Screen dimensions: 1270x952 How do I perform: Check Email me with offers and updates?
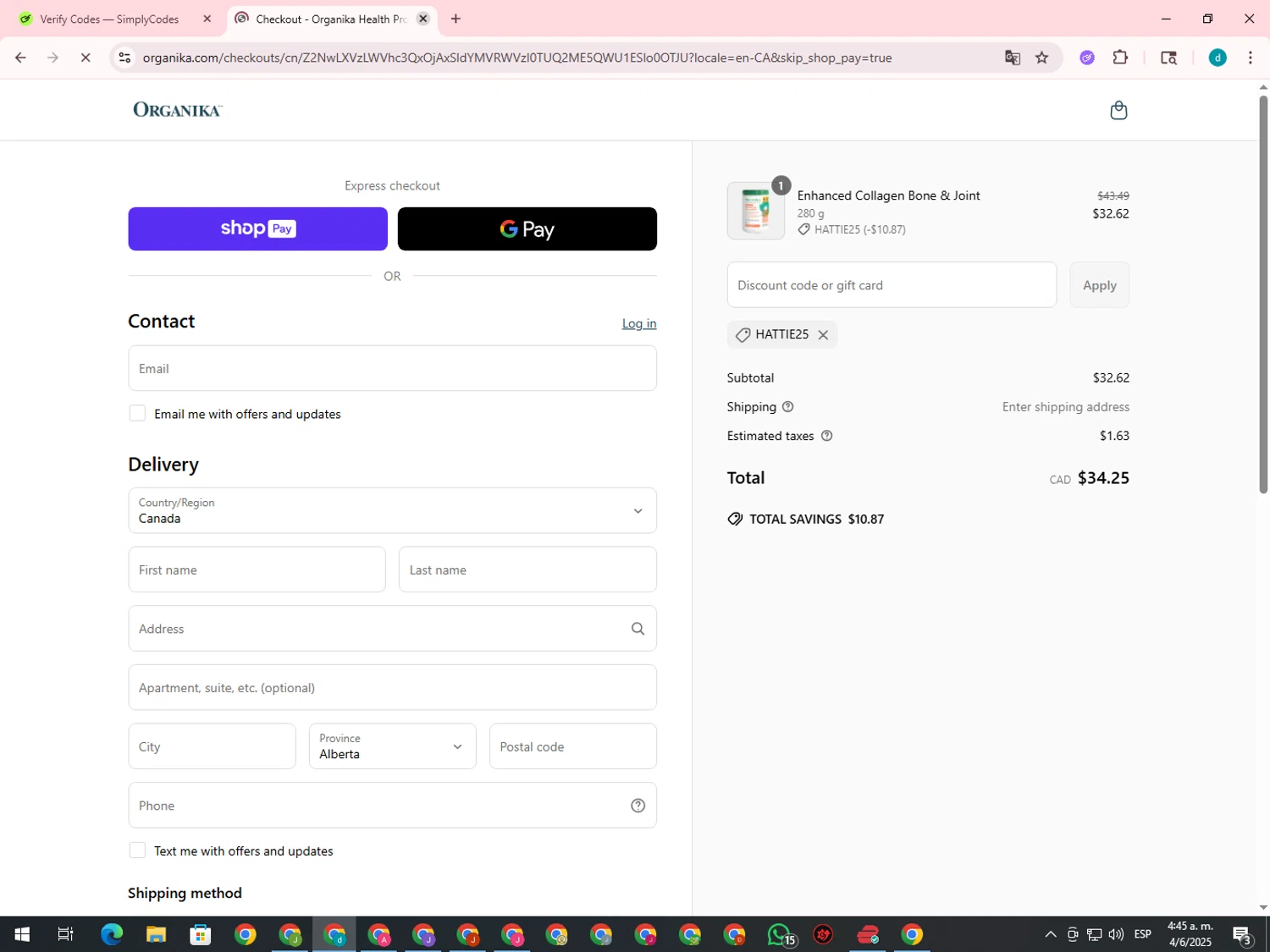[x=137, y=413]
